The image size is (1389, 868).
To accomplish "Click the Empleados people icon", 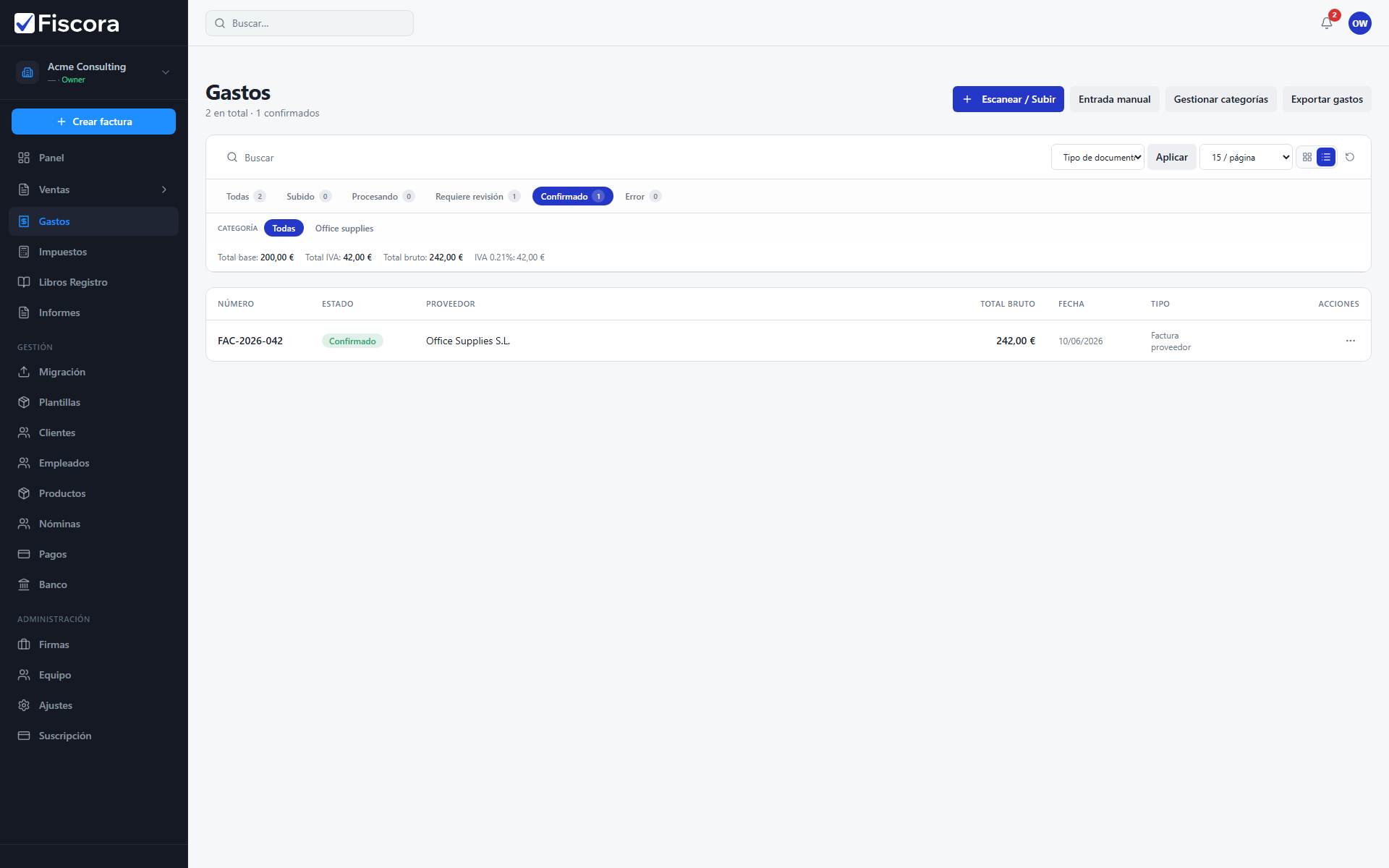I will coord(24,463).
